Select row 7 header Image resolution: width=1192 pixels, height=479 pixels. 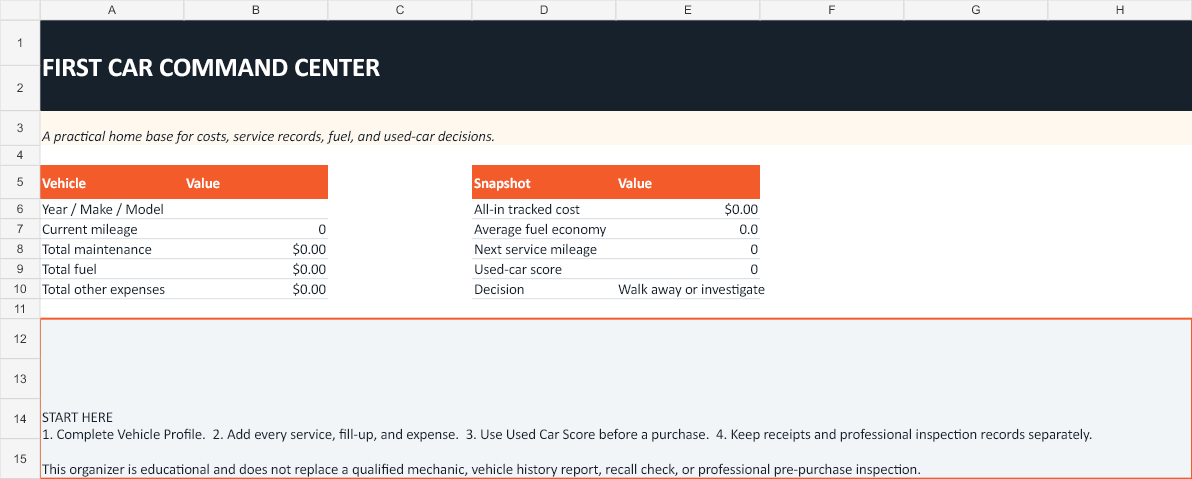[x=20, y=229]
